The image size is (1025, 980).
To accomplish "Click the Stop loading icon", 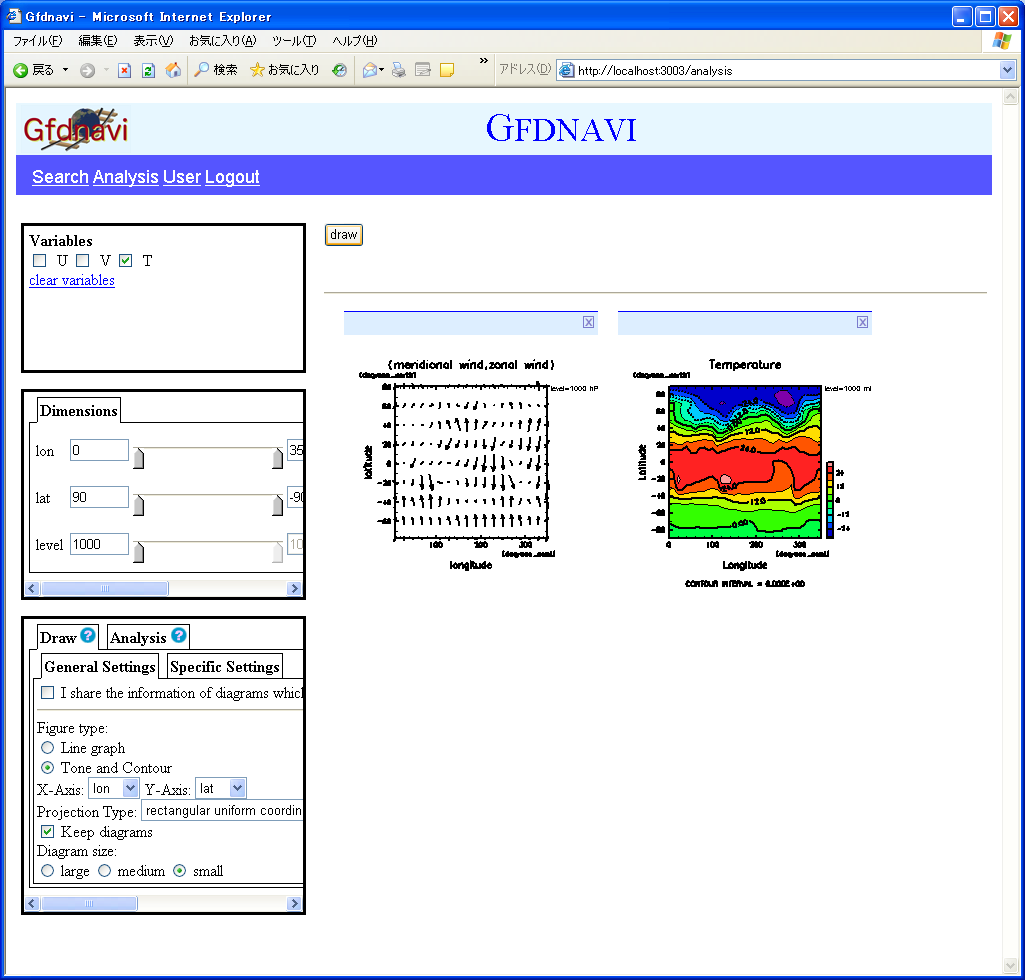I will (x=124, y=70).
